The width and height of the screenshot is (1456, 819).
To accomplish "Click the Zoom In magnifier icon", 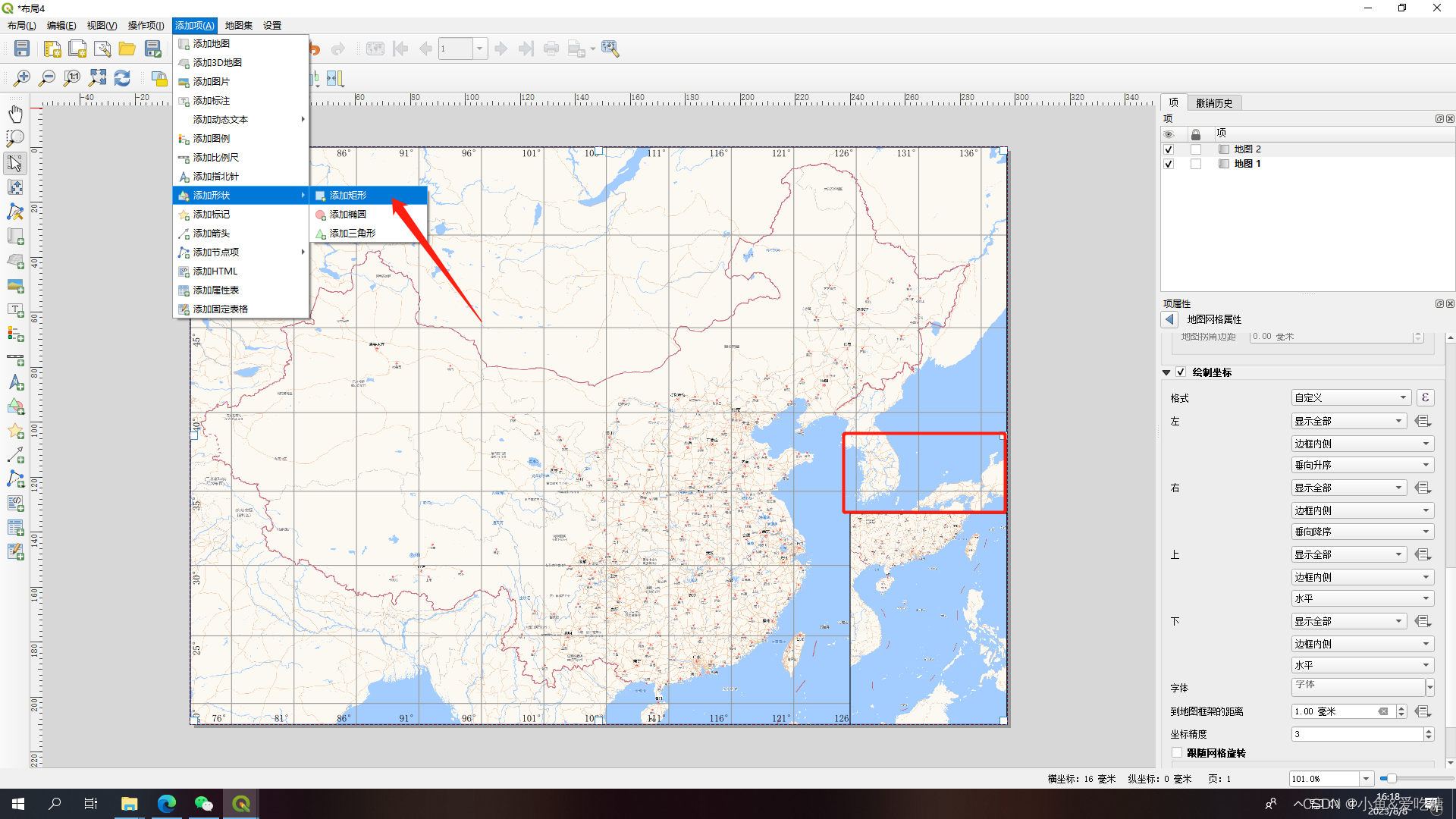I will point(22,78).
